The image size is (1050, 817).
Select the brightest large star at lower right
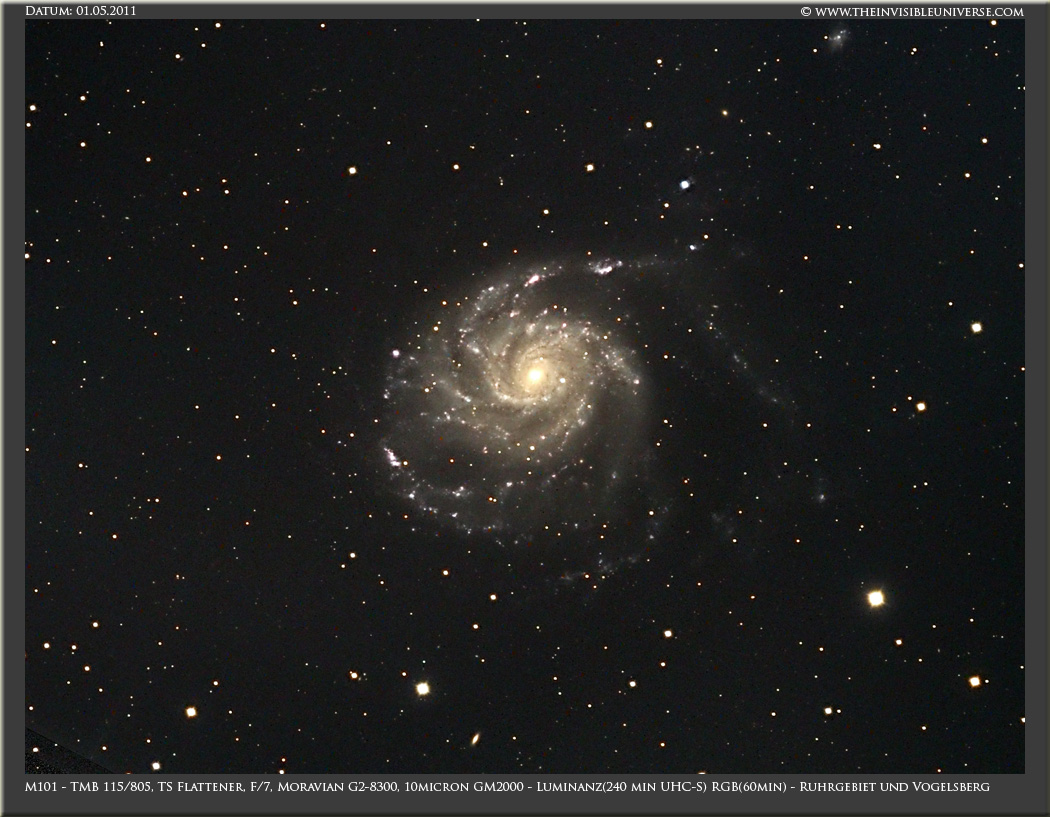click(x=875, y=598)
